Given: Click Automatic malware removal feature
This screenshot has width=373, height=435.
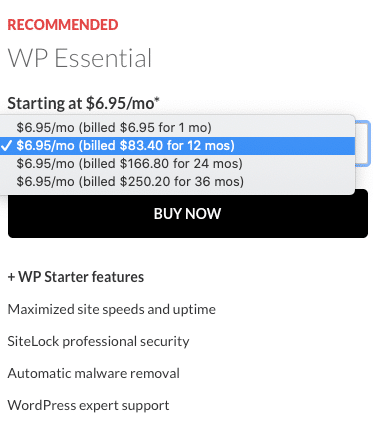Looking at the screenshot, I should pyautogui.click(x=94, y=373).
